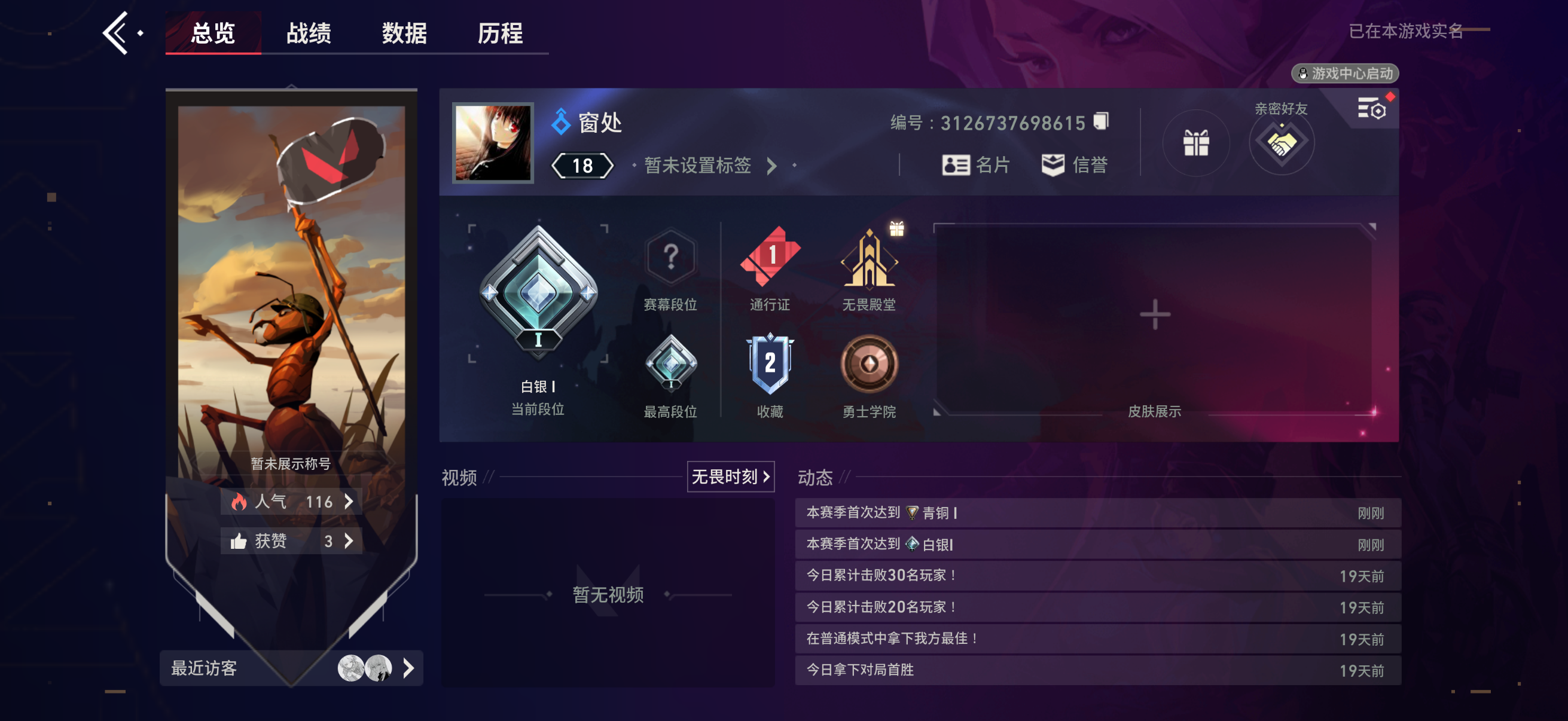The width and height of the screenshot is (1568, 721).
Task: Expand the 最近访客 visitors list
Action: tap(291, 668)
